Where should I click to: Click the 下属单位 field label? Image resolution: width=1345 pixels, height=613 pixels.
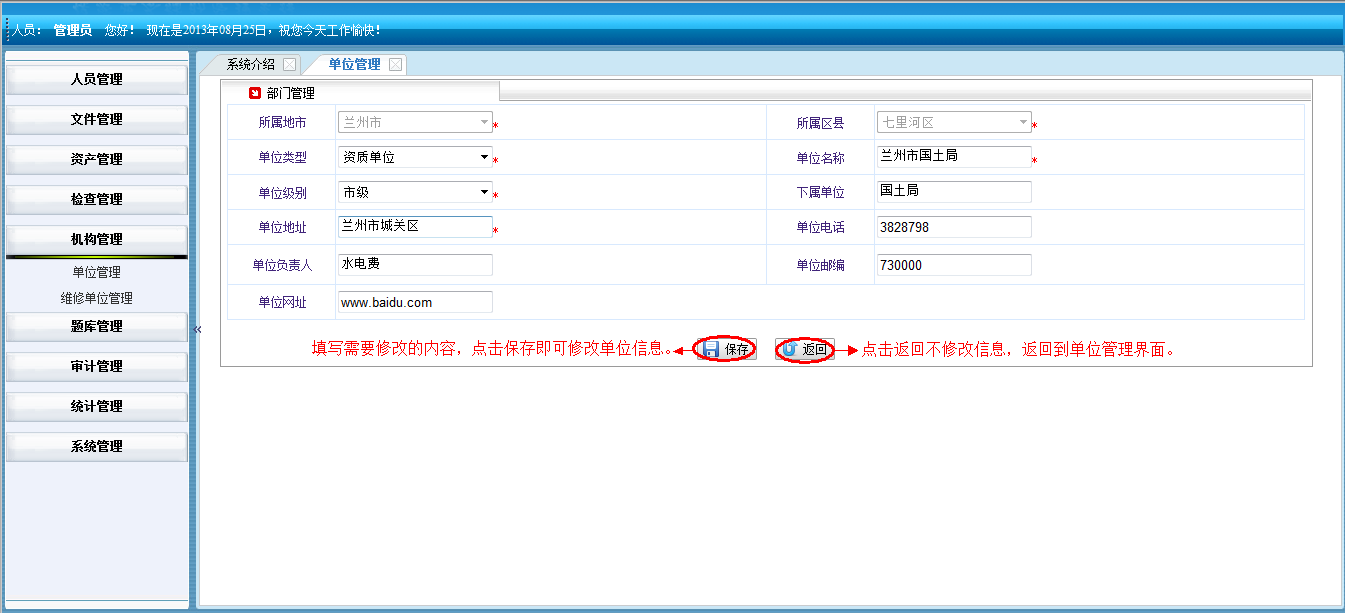tap(820, 193)
